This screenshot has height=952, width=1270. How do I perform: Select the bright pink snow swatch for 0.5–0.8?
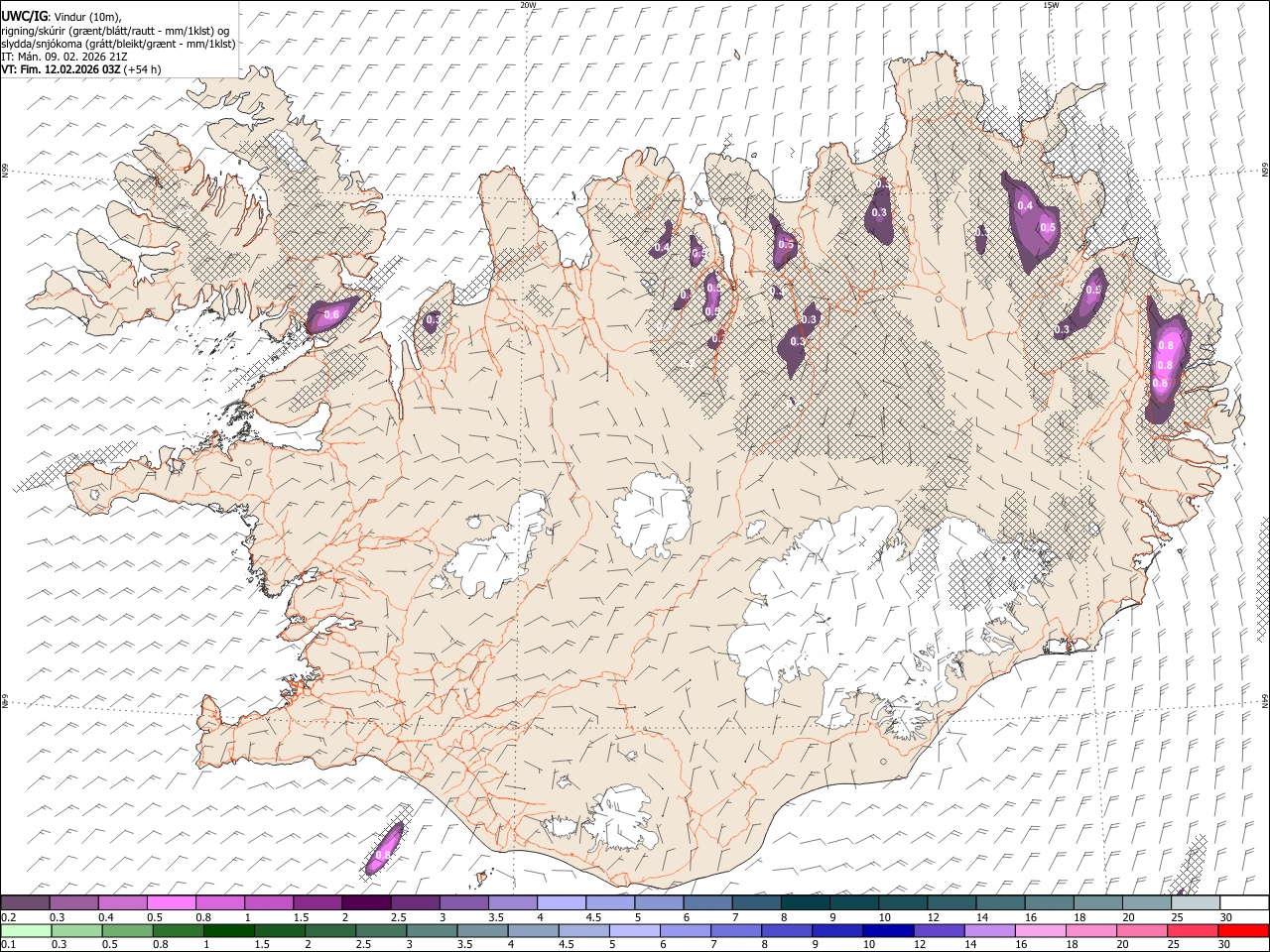(x=172, y=902)
